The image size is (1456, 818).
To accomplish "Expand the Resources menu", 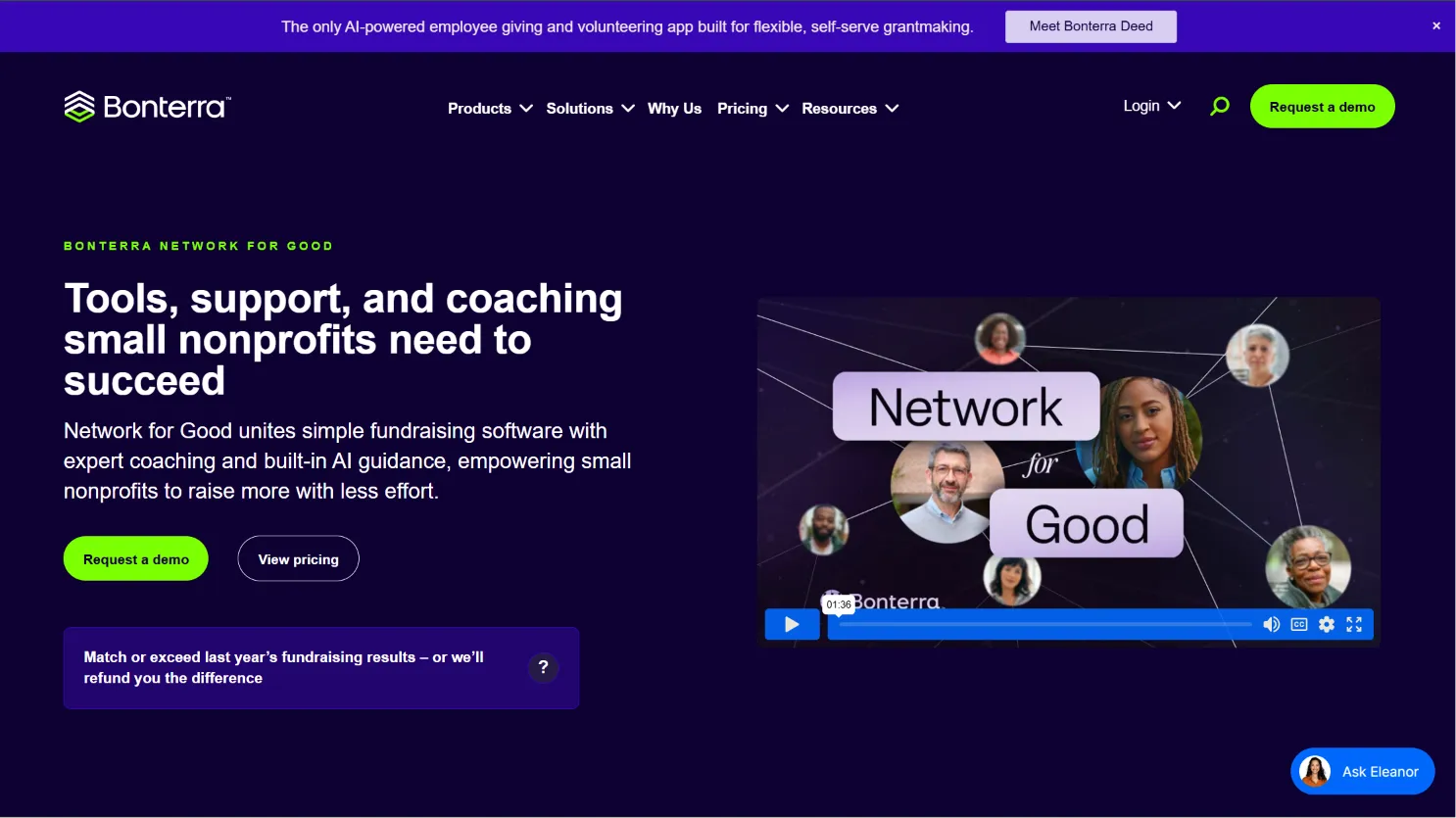I will coord(849,108).
